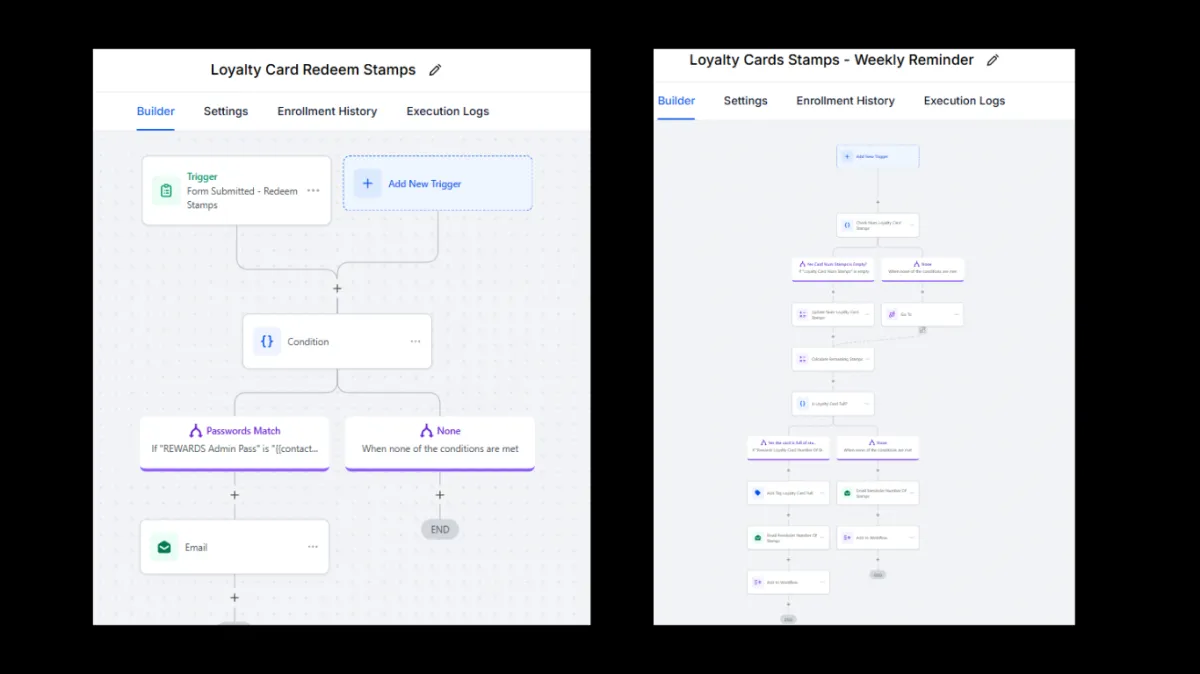Select the No Card Num Stamps is Empty branch
The height and width of the screenshot is (674, 1200).
tap(833, 269)
